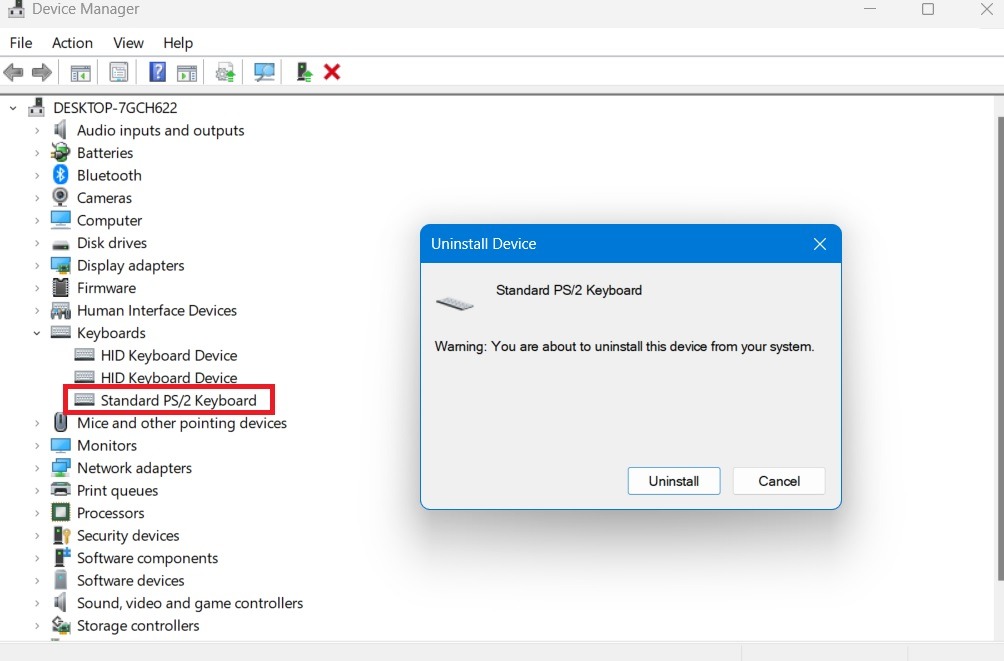Viewport: 1004px width, 661px height.
Task: Click the Scan for hardware changes icon
Action: click(x=263, y=71)
